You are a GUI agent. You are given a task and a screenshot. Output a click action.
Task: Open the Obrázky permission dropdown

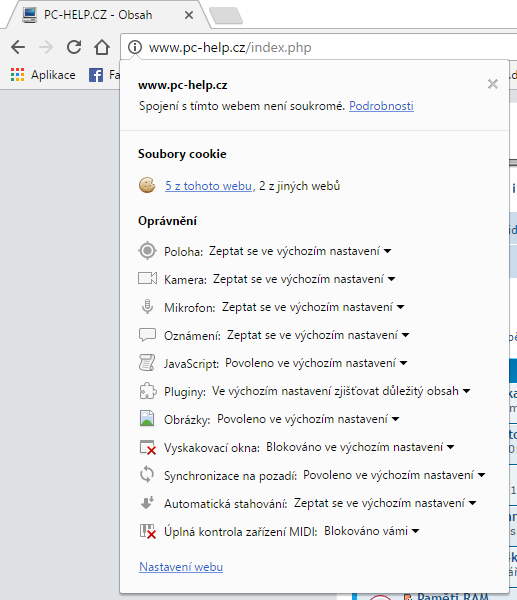click(308, 419)
